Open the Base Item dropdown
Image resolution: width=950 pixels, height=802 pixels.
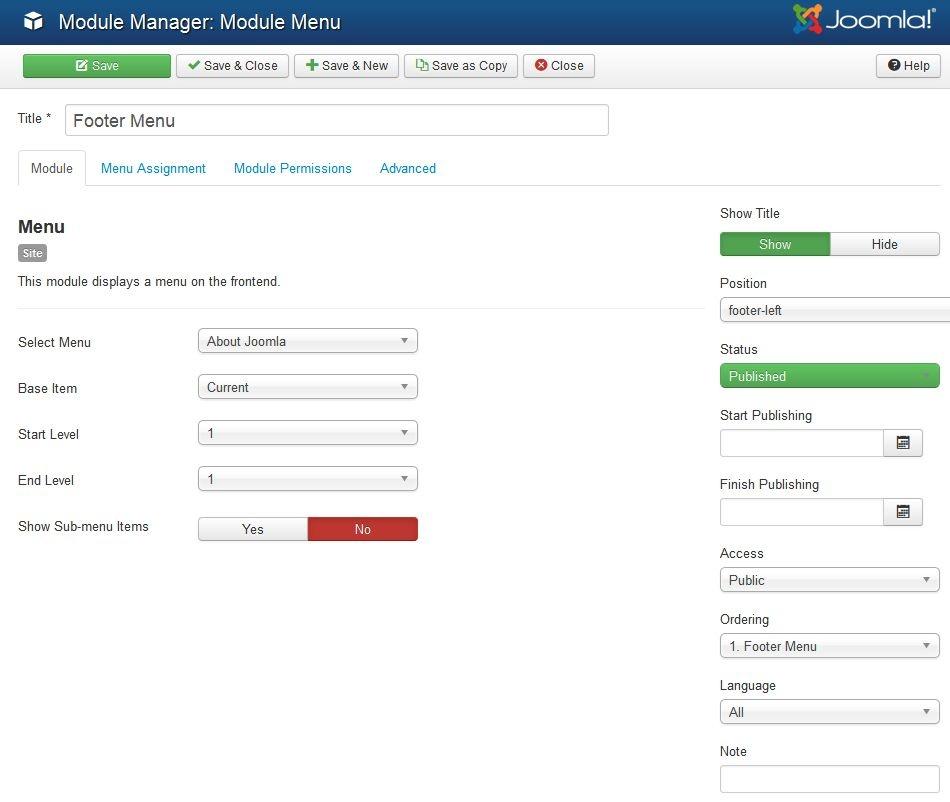pos(307,387)
